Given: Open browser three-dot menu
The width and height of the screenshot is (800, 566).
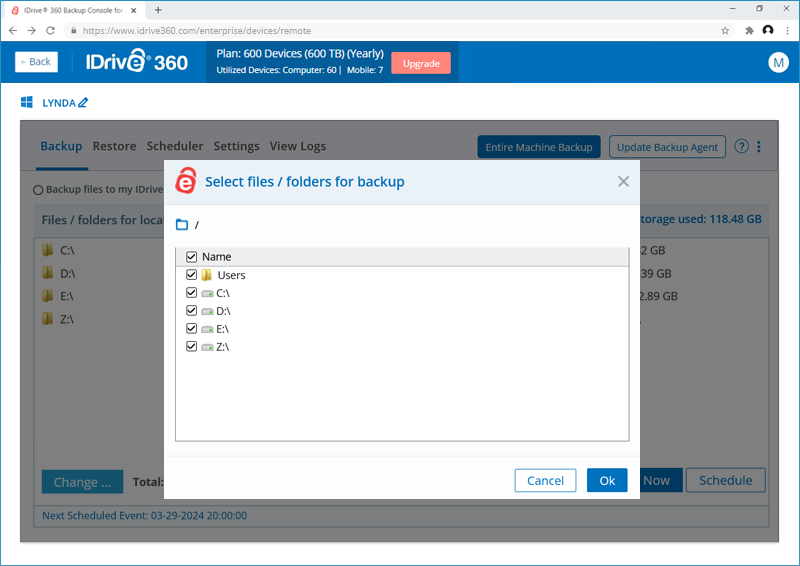Looking at the screenshot, I should [788, 31].
